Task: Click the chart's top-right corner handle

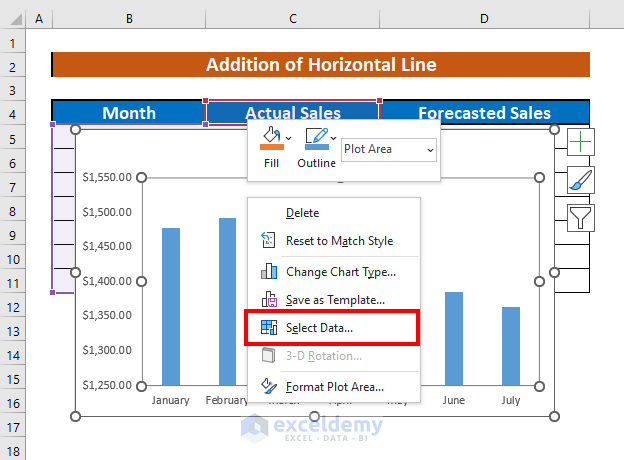Action: (x=554, y=129)
